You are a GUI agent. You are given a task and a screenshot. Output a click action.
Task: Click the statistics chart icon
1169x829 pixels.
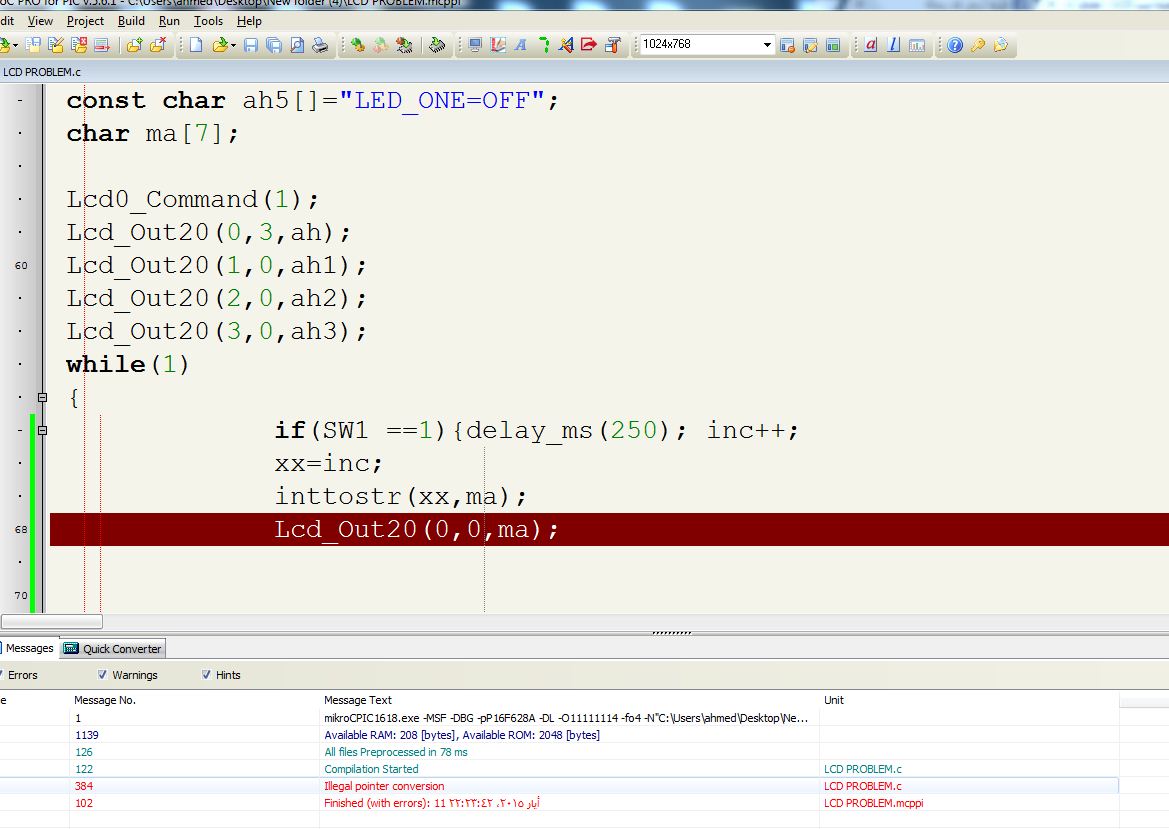pos(917,45)
